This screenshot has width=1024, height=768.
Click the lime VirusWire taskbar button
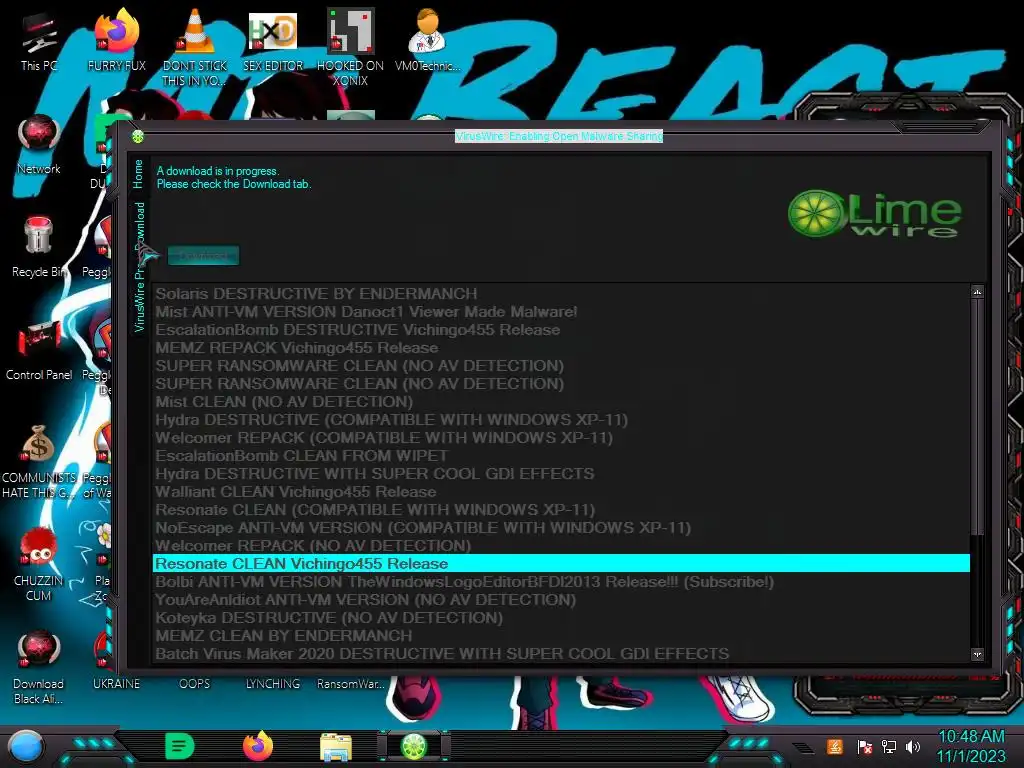click(x=413, y=746)
